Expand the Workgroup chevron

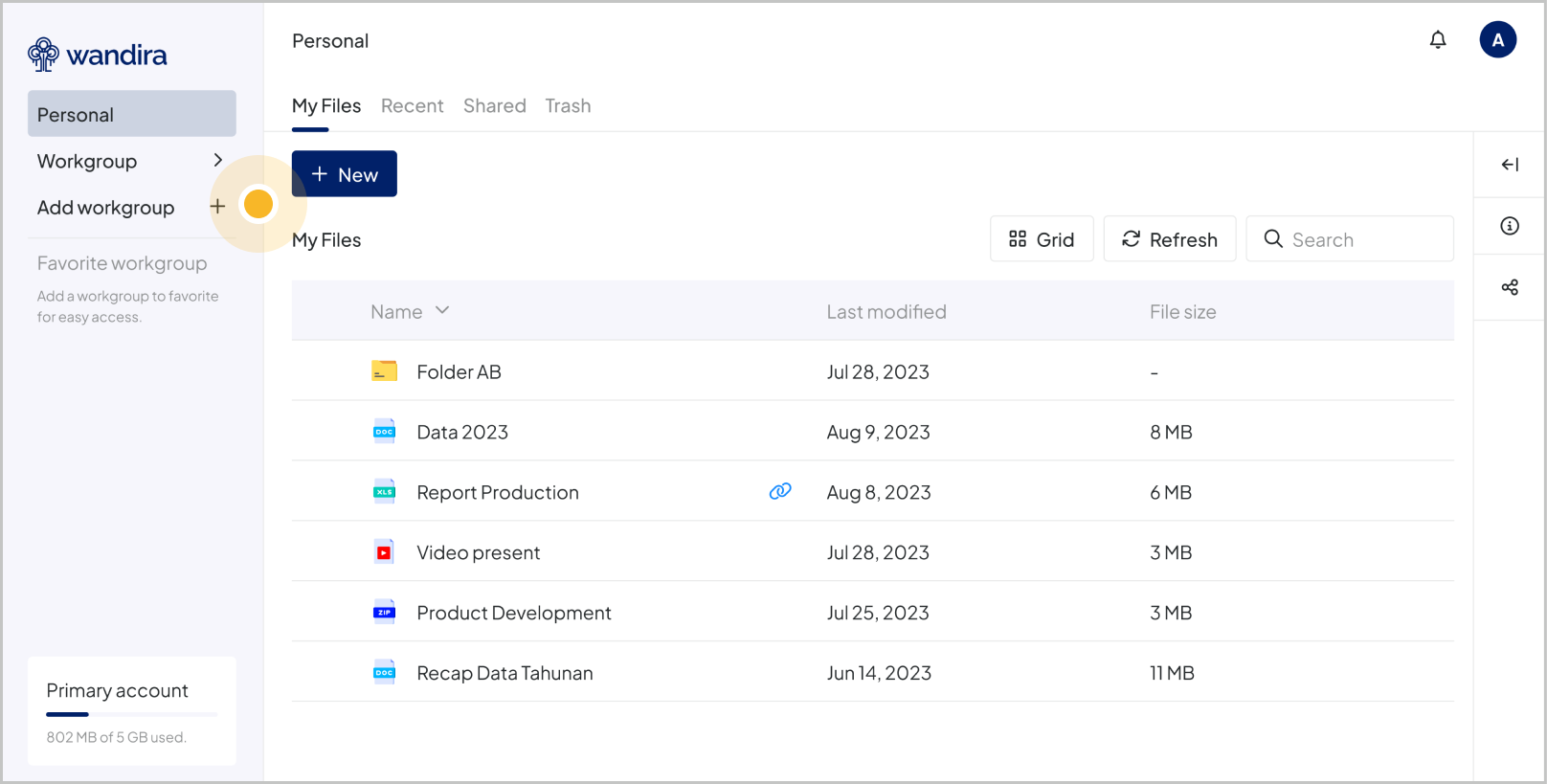point(217,161)
